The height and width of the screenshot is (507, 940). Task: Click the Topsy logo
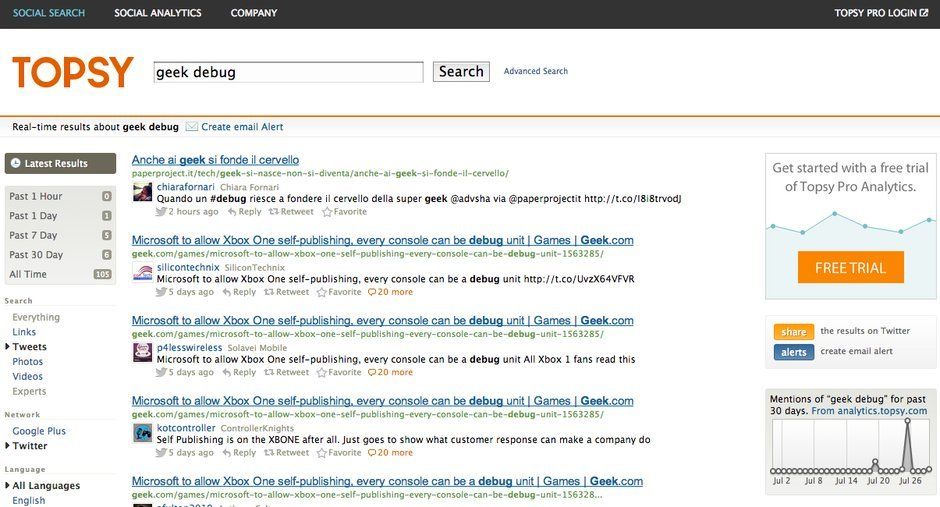click(73, 73)
